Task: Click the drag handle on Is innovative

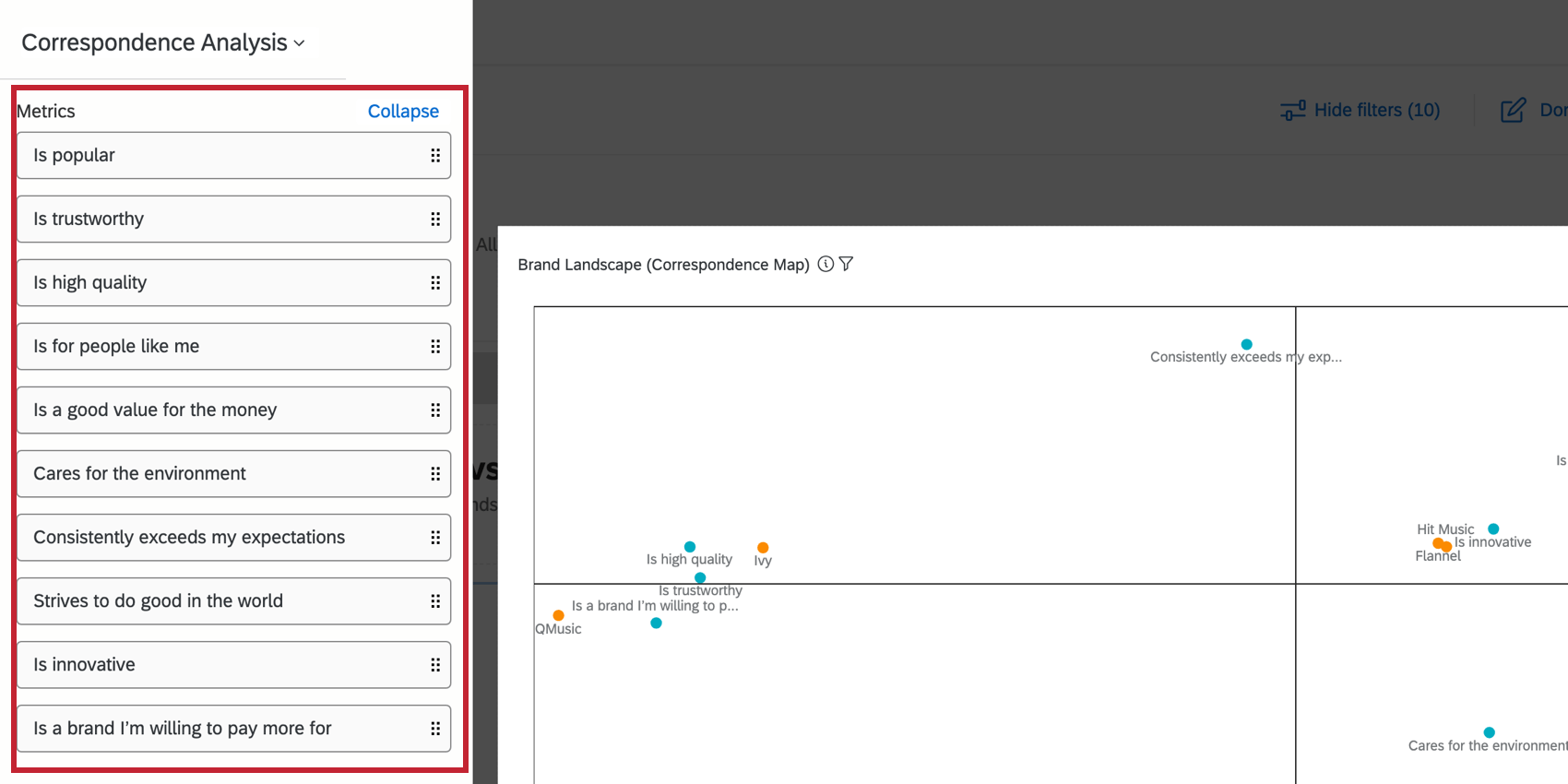Action: point(435,665)
